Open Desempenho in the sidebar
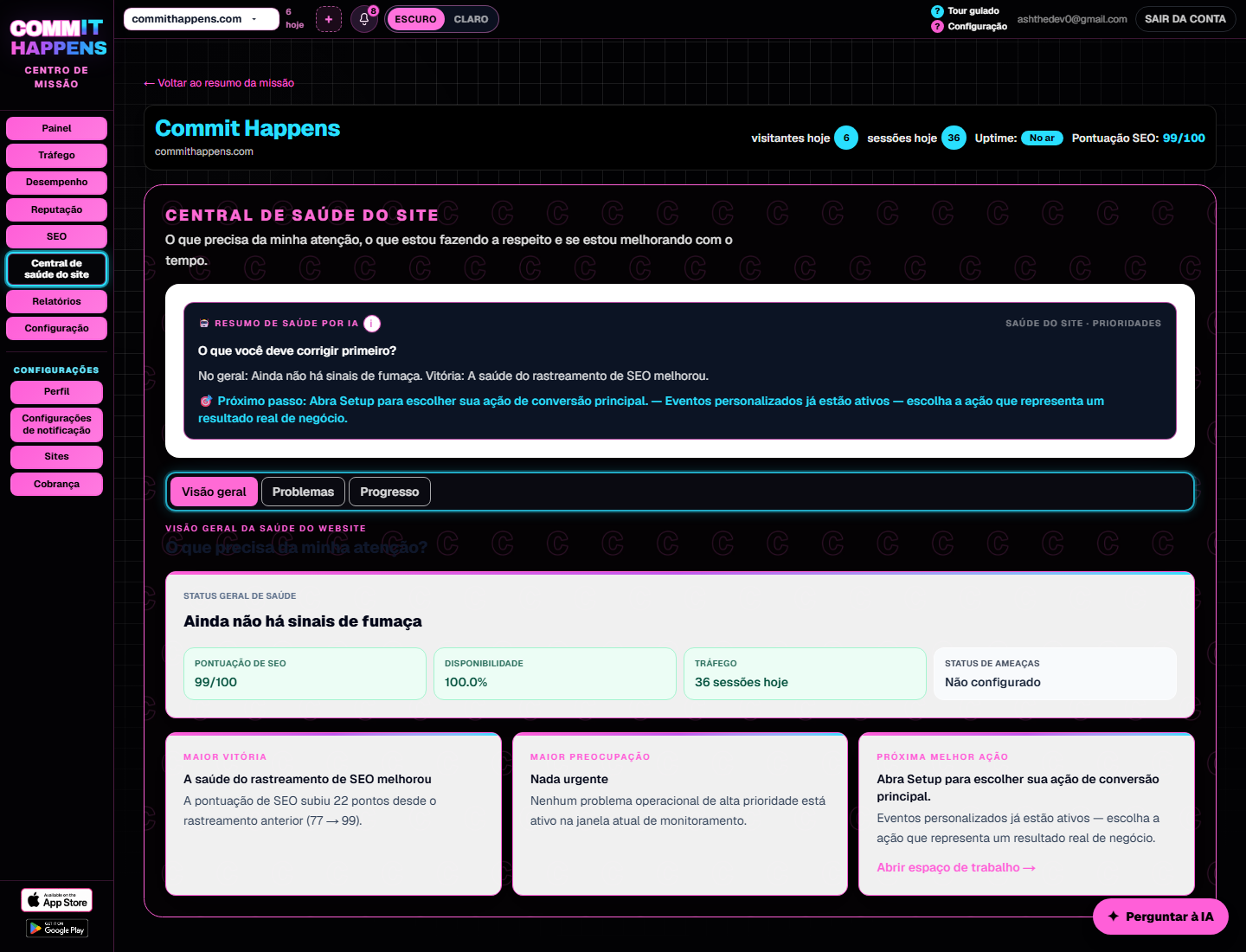The height and width of the screenshot is (952, 1246). pos(56,182)
